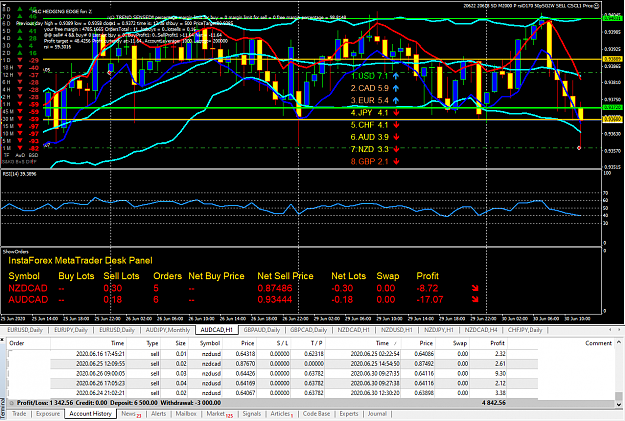Switch to the Signals tab
This screenshot has height=421, width=625.
pos(252,414)
